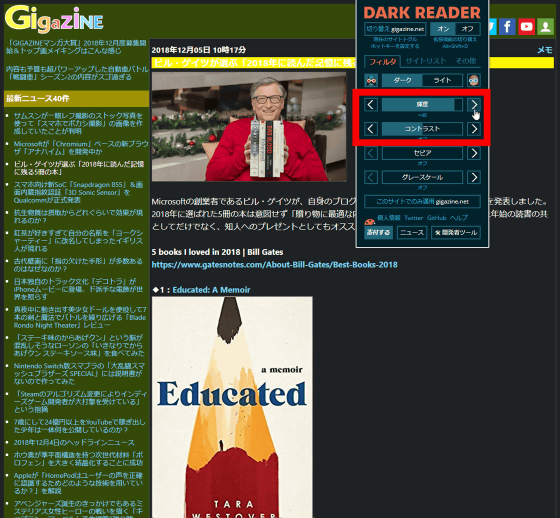This screenshot has height=518, width=560.
Task: Click the Educated book cover image
Action: [x=232, y=407]
